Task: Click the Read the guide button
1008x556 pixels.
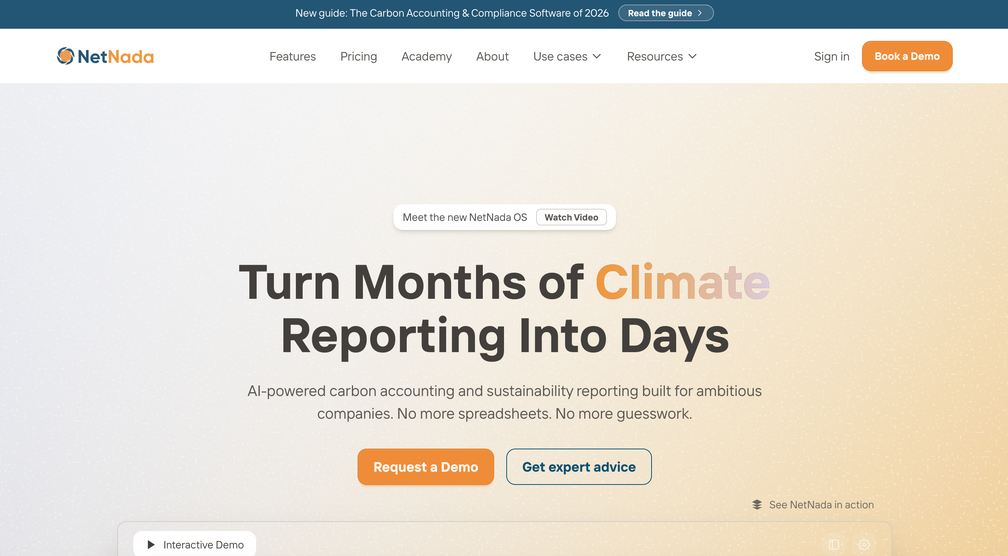Action: pyautogui.click(x=666, y=13)
